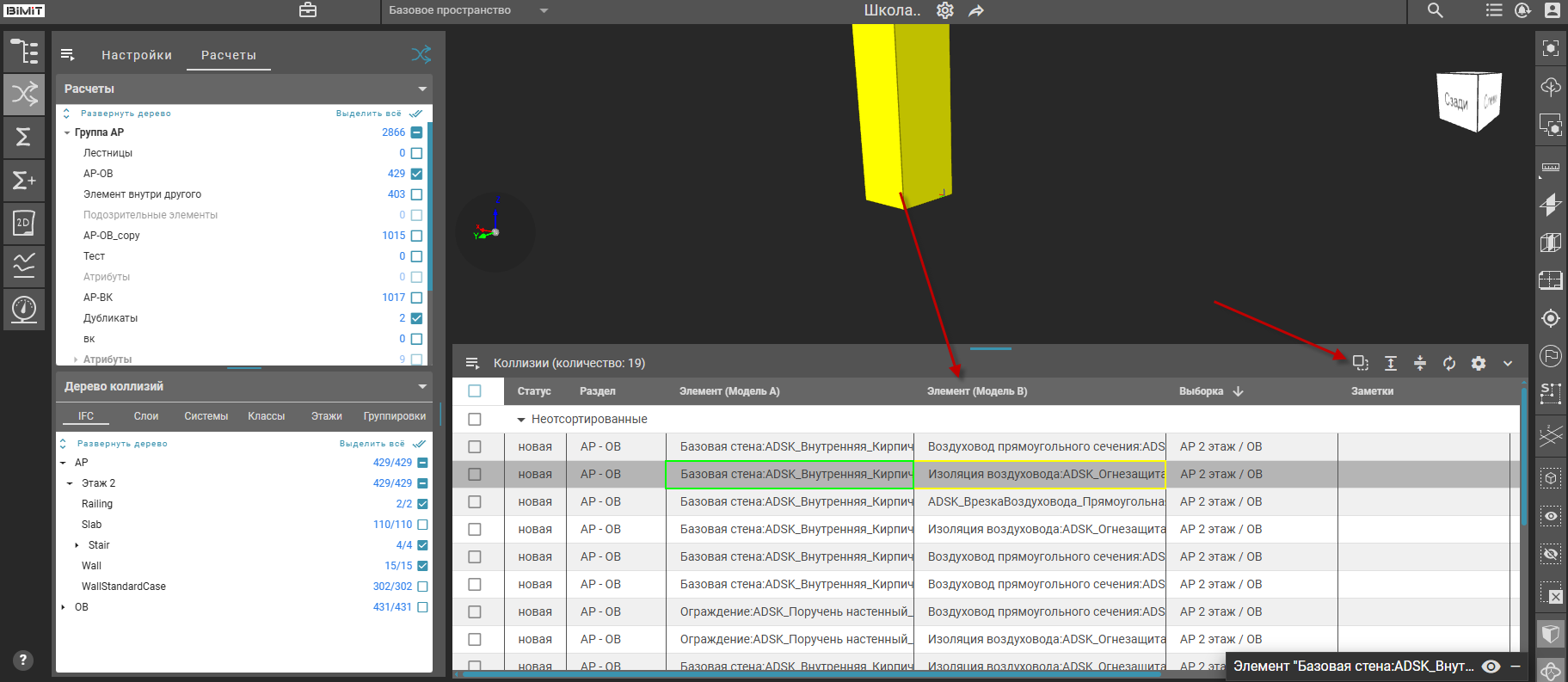Select the Этажи tab in collision tree
Image resolution: width=1568 pixels, height=682 pixels.
(x=326, y=416)
